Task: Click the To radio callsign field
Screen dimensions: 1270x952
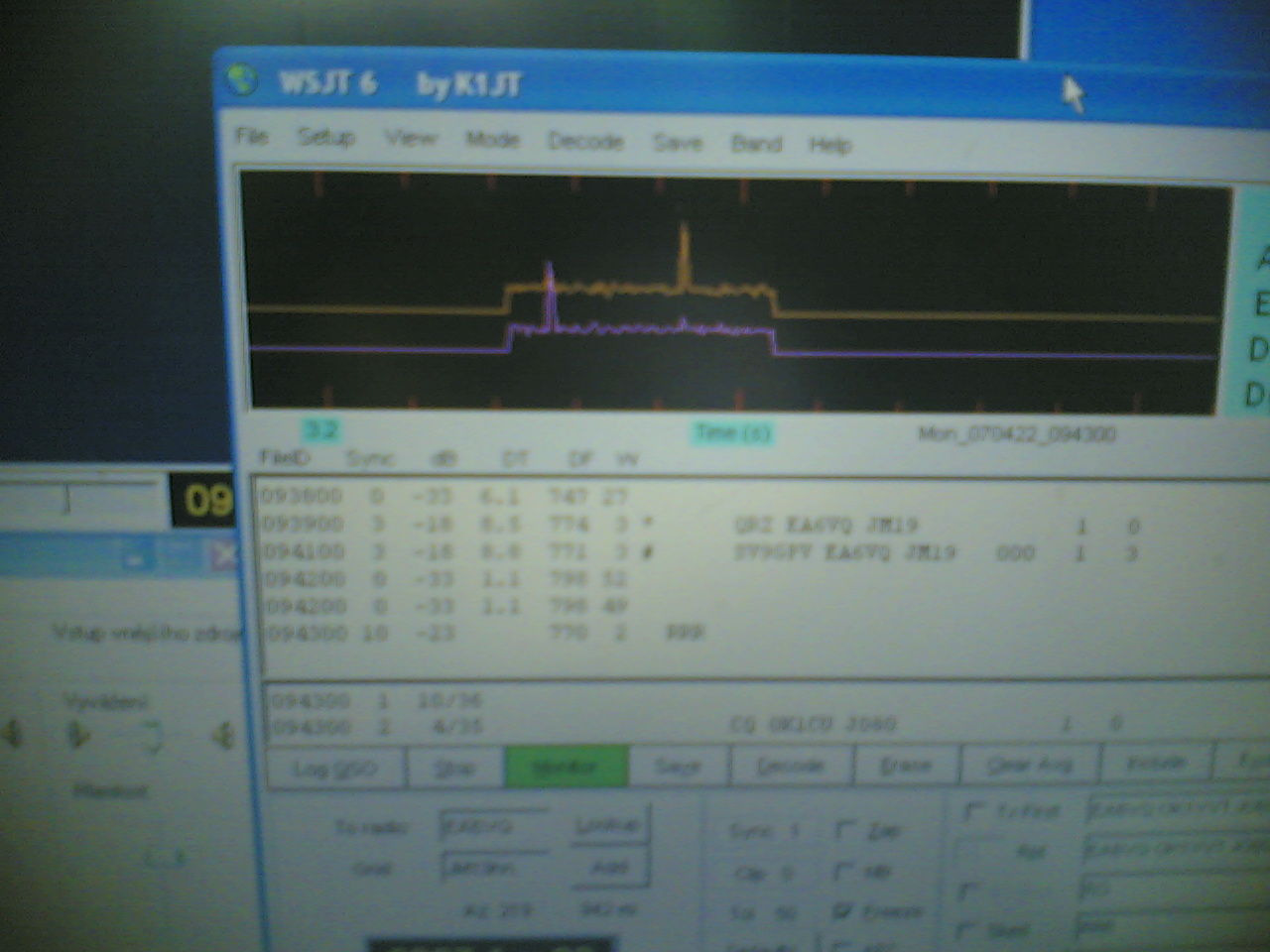Action: coord(493,825)
